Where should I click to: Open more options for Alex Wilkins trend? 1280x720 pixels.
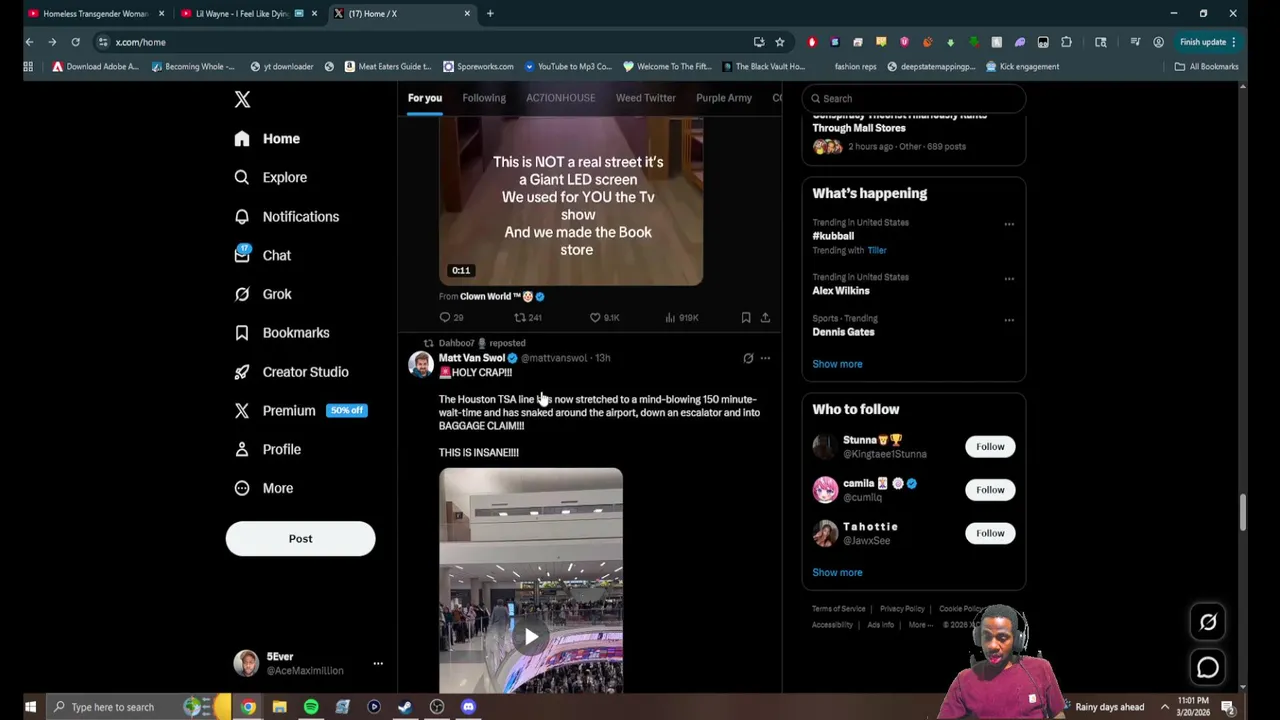coord(1009,279)
